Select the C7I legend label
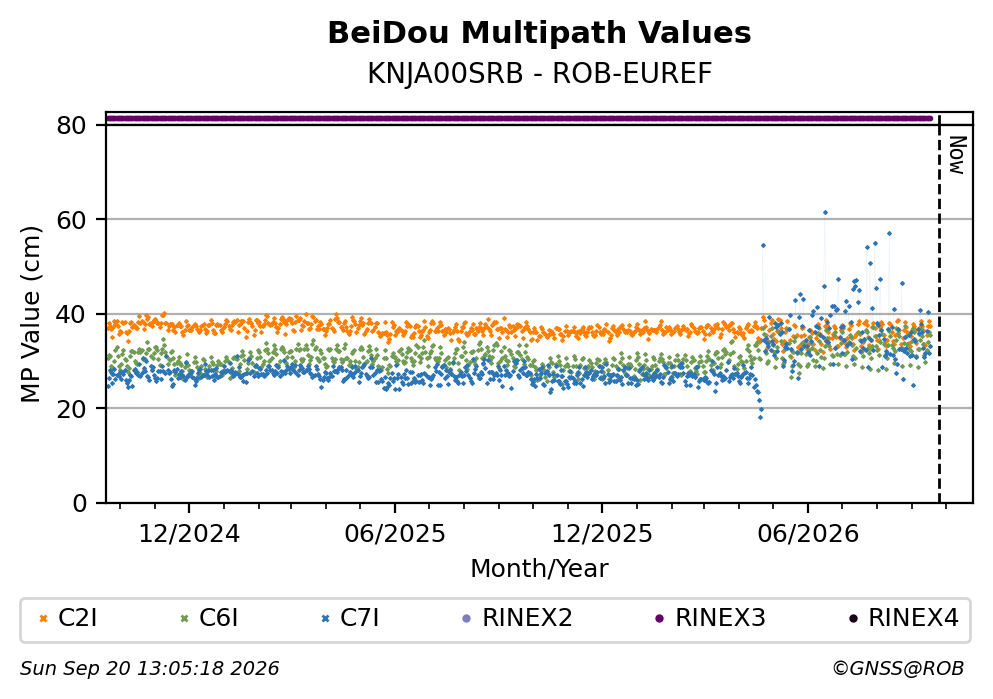Screen dimensions: 993x699 360,618
